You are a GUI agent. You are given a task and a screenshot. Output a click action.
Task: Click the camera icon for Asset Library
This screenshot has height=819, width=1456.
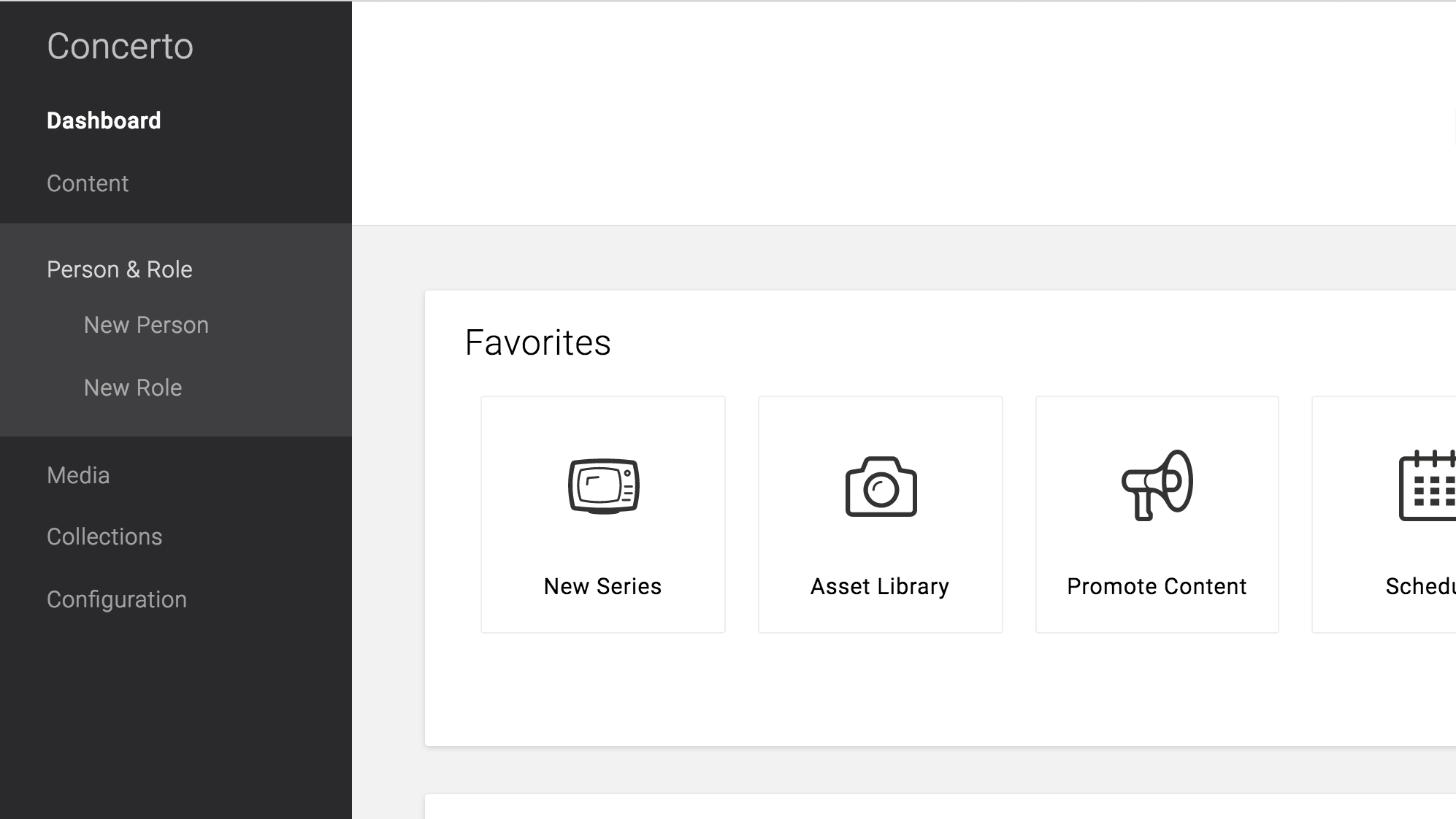click(881, 487)
